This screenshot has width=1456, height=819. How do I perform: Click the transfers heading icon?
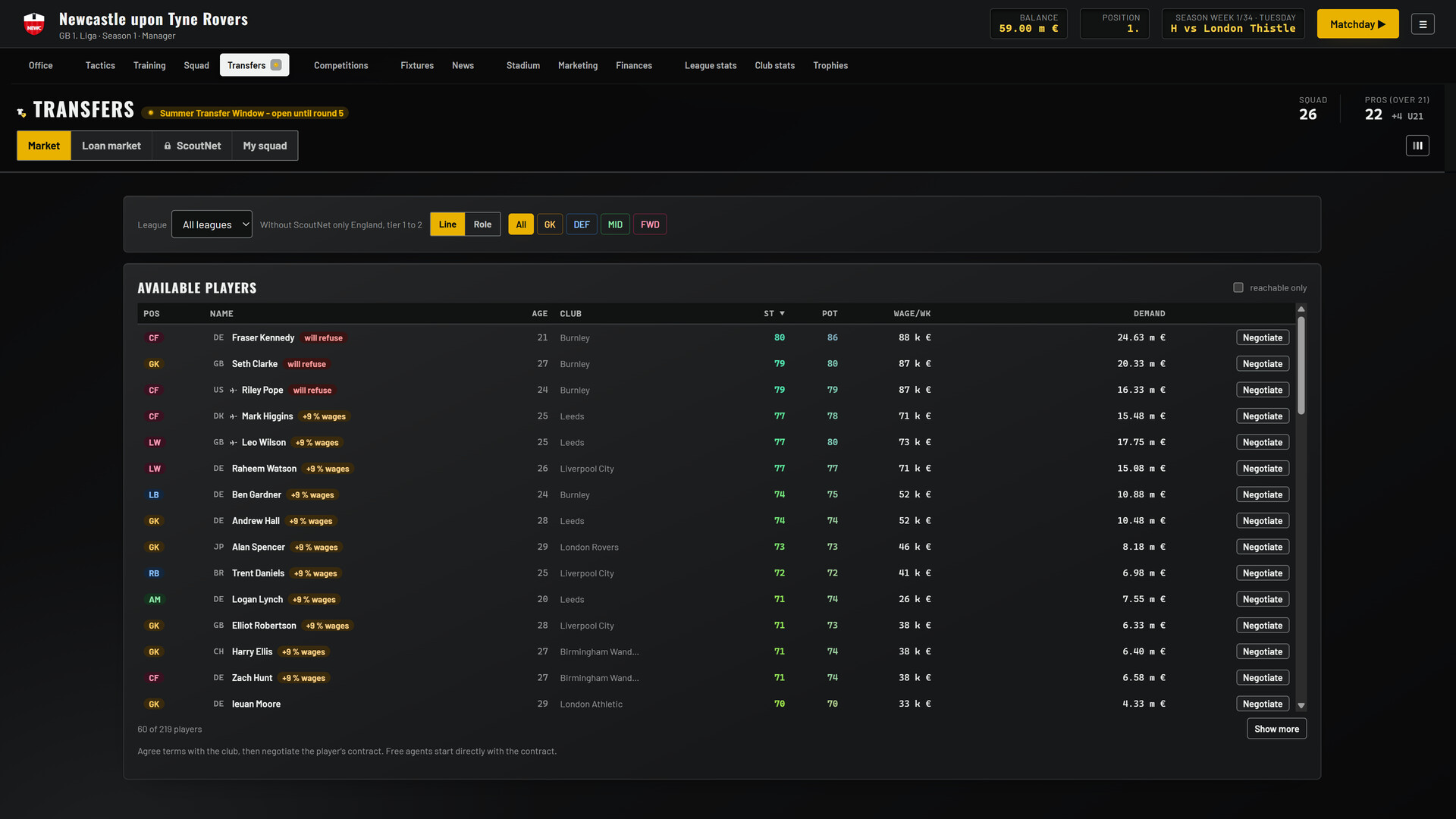(x=21, y=112)
